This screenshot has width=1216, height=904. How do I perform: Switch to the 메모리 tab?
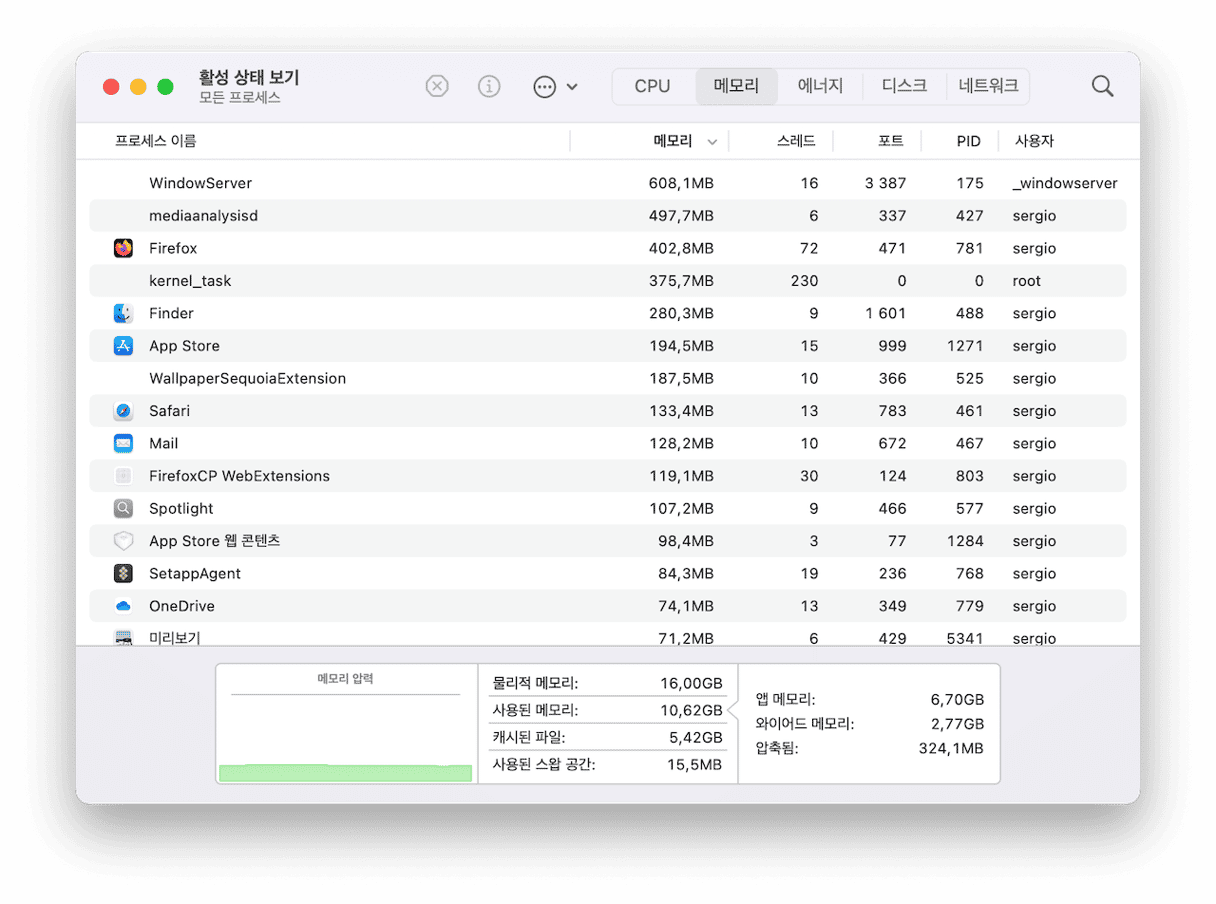click(736, 86)
